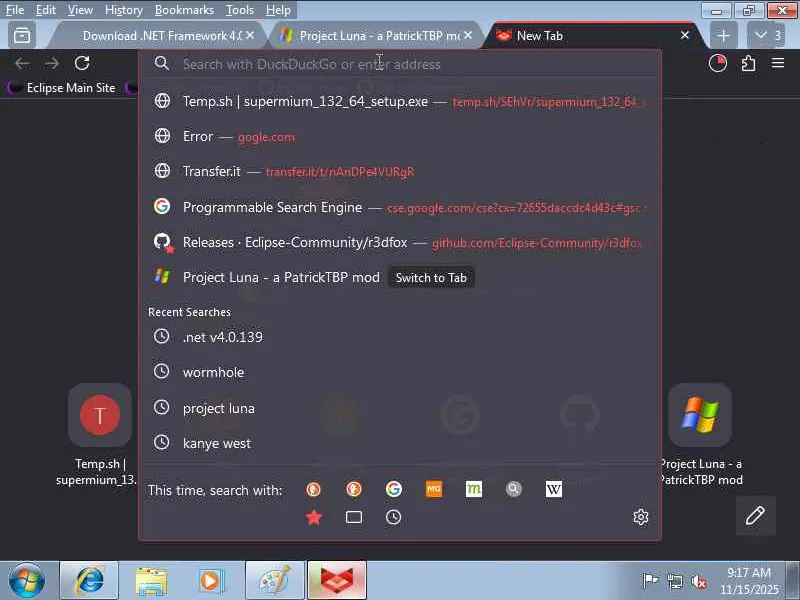Search history with the clock icon

click(393, 517)
